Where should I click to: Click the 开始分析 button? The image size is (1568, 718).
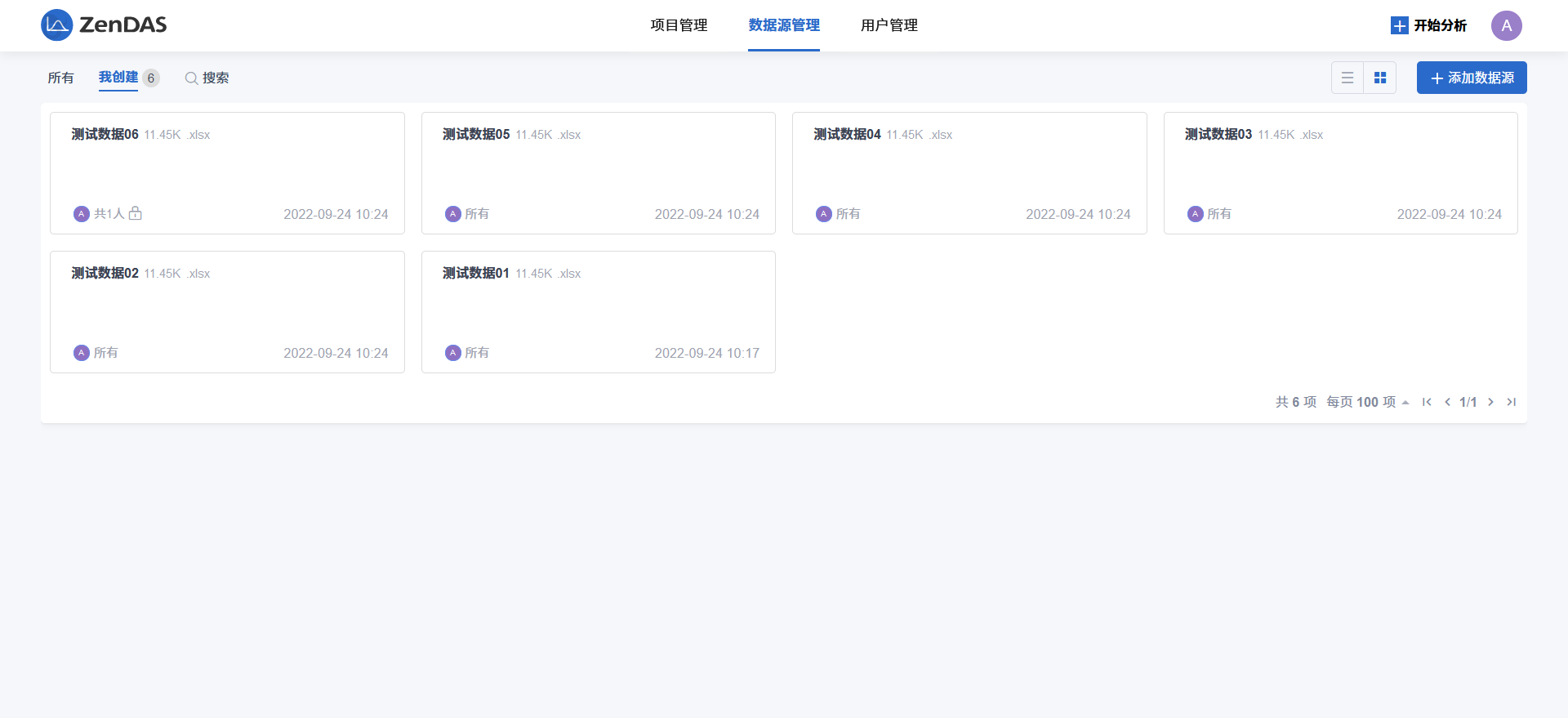pos(1429,25)
